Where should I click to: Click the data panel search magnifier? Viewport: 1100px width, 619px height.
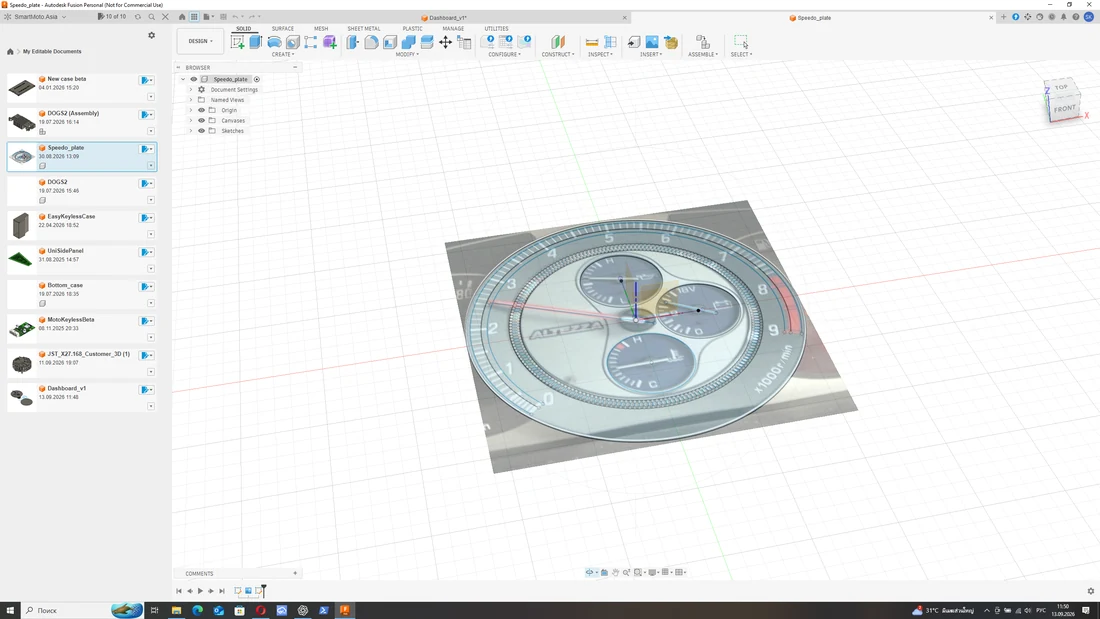pos(152,17)
